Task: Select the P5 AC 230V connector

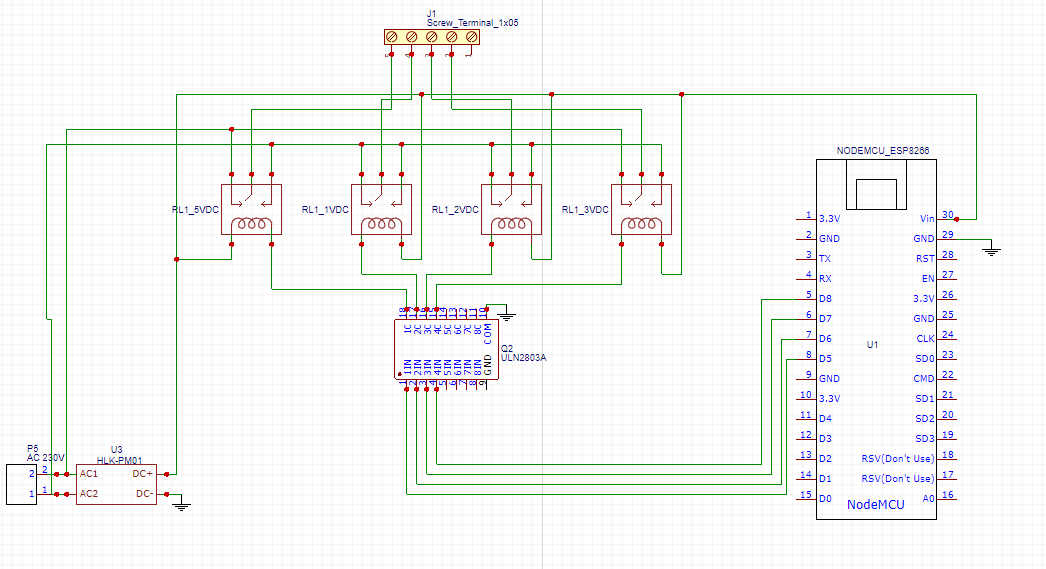Action: 21,485
